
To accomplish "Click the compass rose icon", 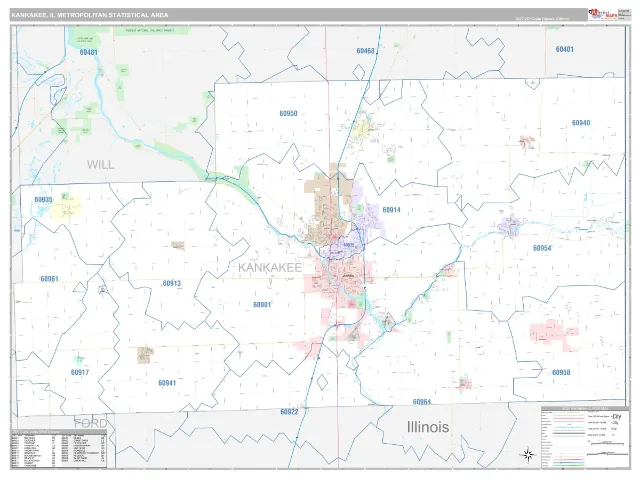I will pyautogui.click(x=527, y=454).
